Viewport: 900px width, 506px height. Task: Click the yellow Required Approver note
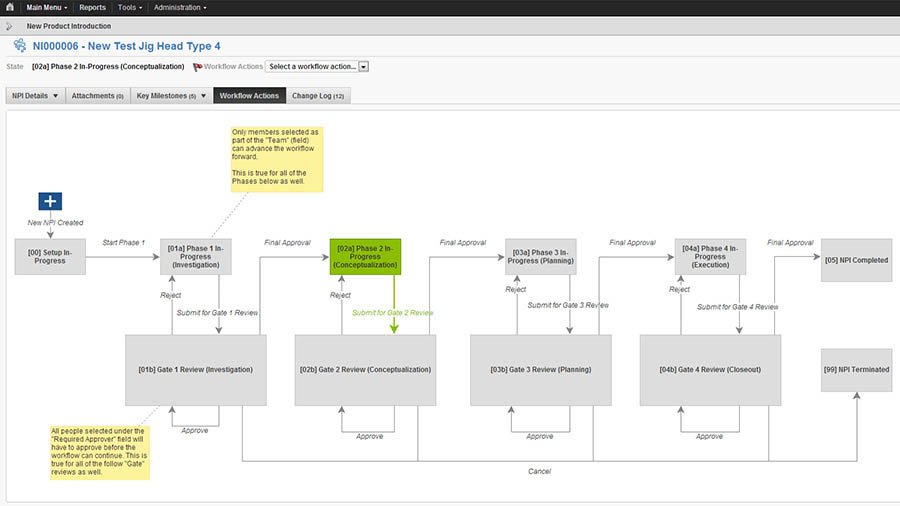pos(100,452)
